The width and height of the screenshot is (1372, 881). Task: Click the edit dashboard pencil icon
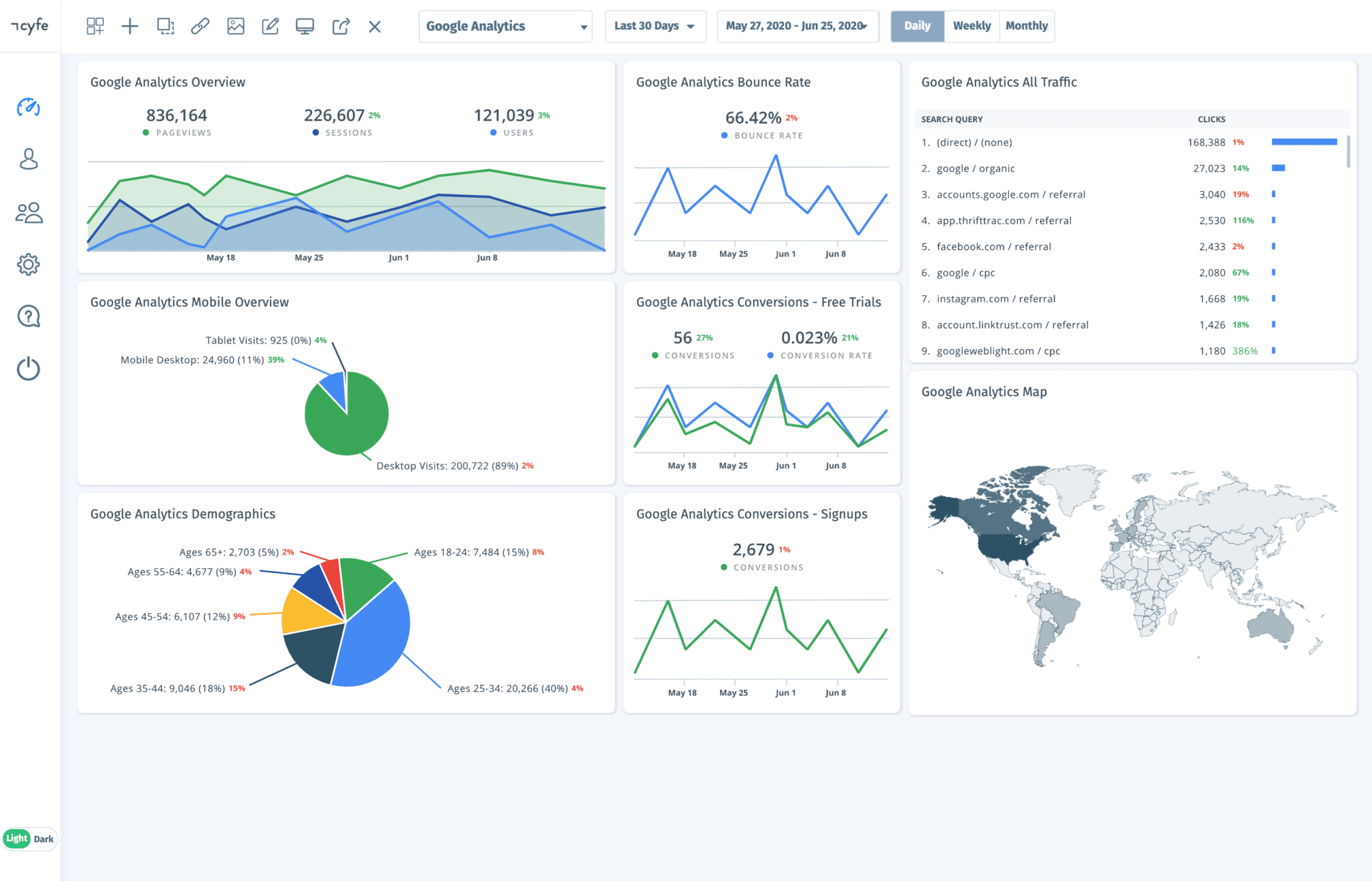(x=270, y=26)
